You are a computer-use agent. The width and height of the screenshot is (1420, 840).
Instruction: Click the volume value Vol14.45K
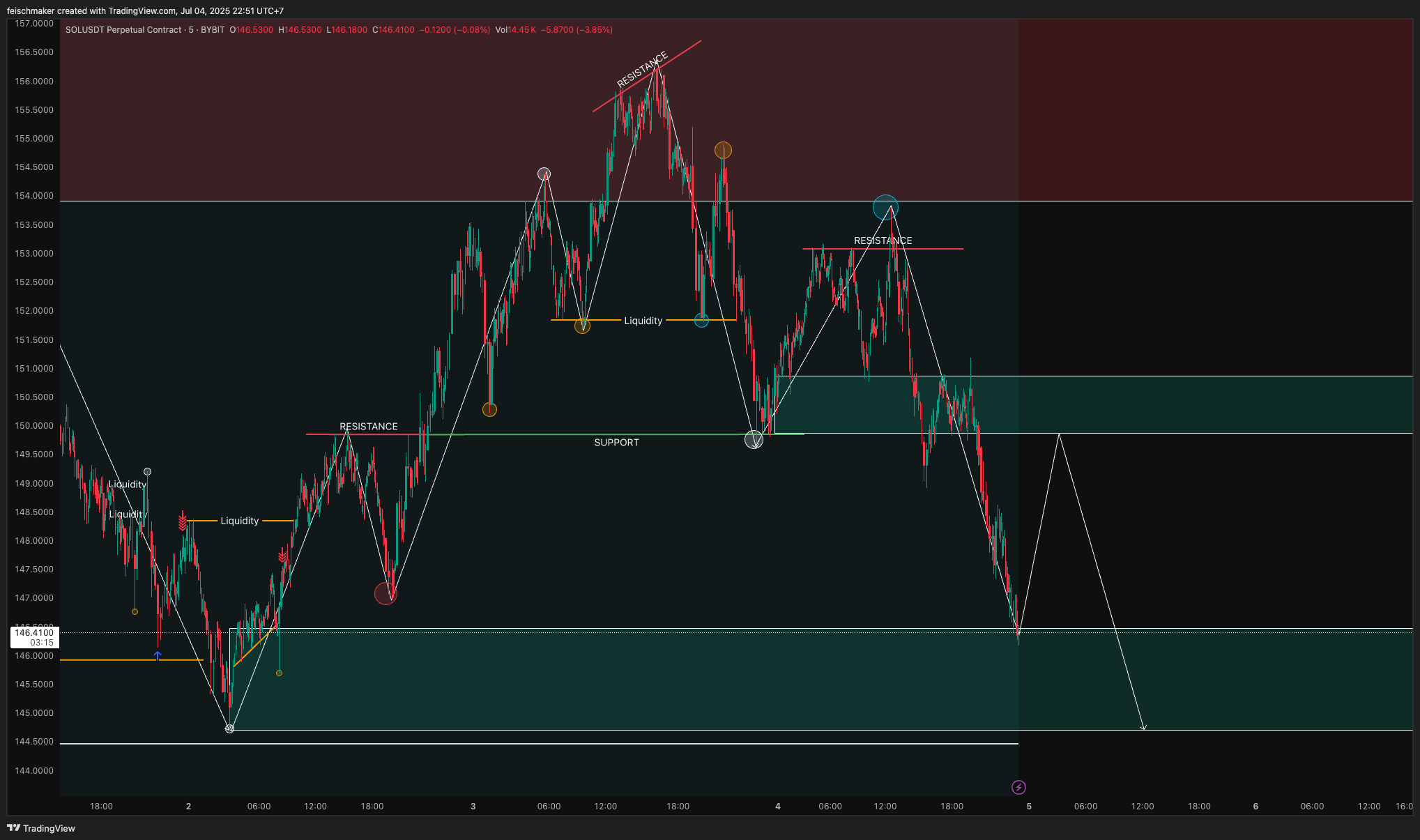pyautogui.click(x=515, y=30)
